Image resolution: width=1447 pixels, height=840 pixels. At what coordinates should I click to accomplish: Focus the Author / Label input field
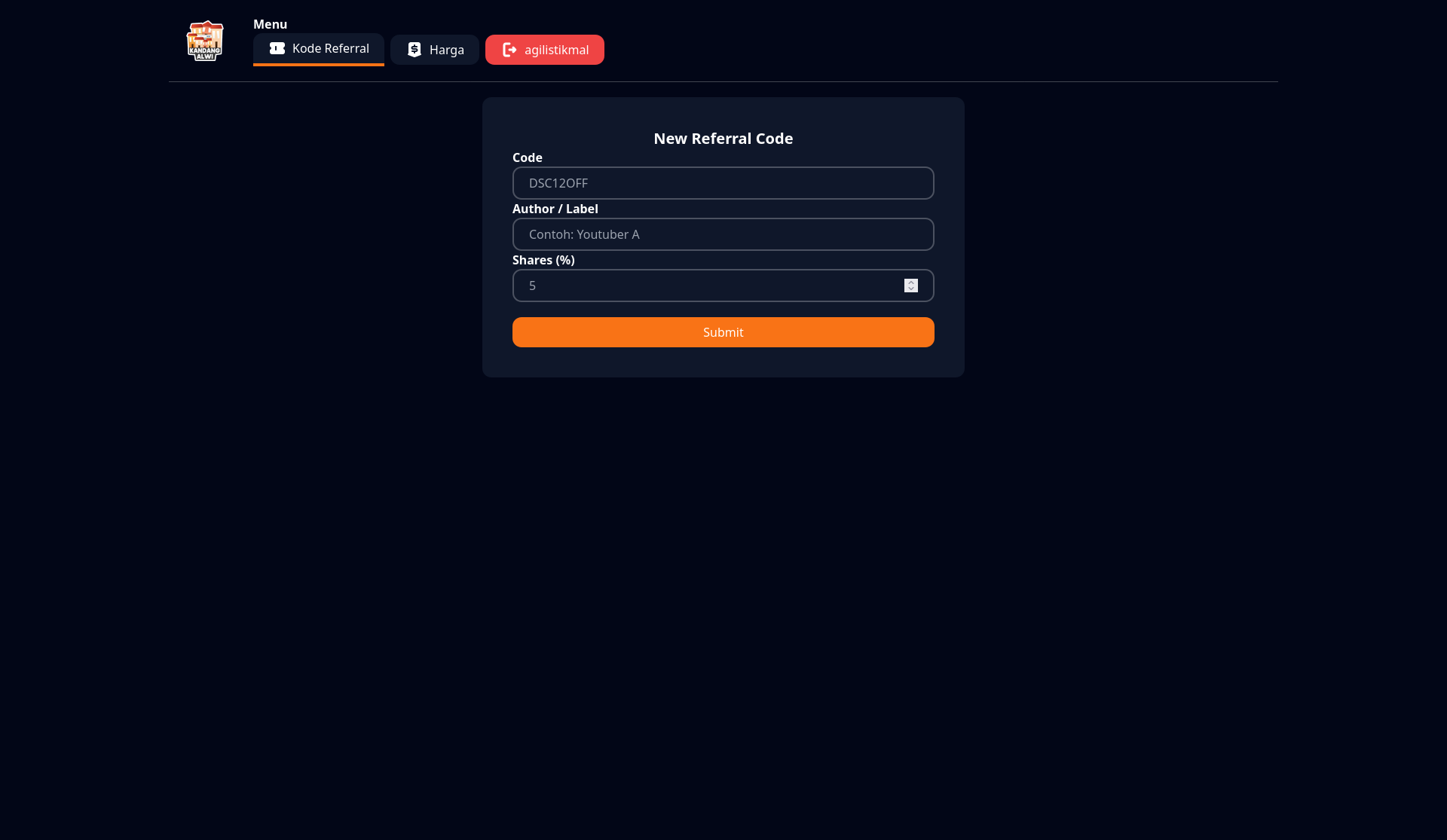pyautogui.click(x=723, y=234)
